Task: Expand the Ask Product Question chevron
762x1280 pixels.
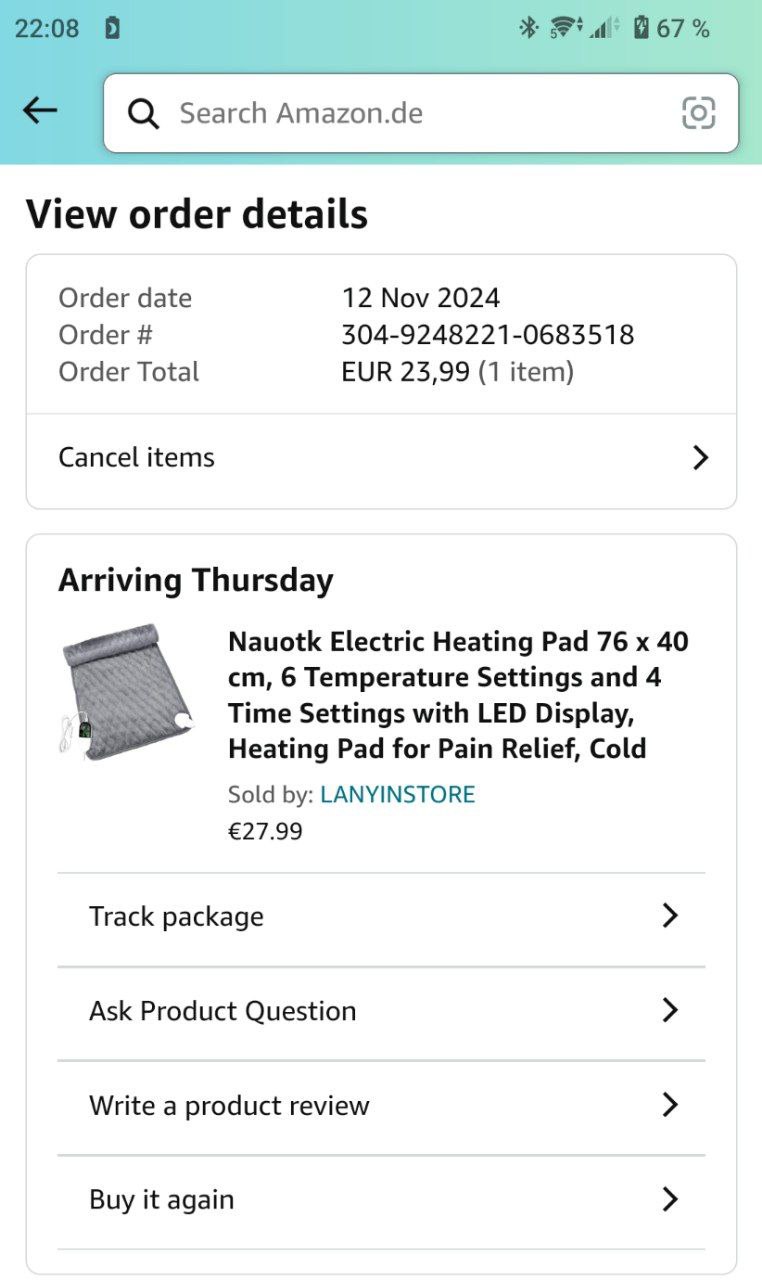Action: coord(670,1011)
